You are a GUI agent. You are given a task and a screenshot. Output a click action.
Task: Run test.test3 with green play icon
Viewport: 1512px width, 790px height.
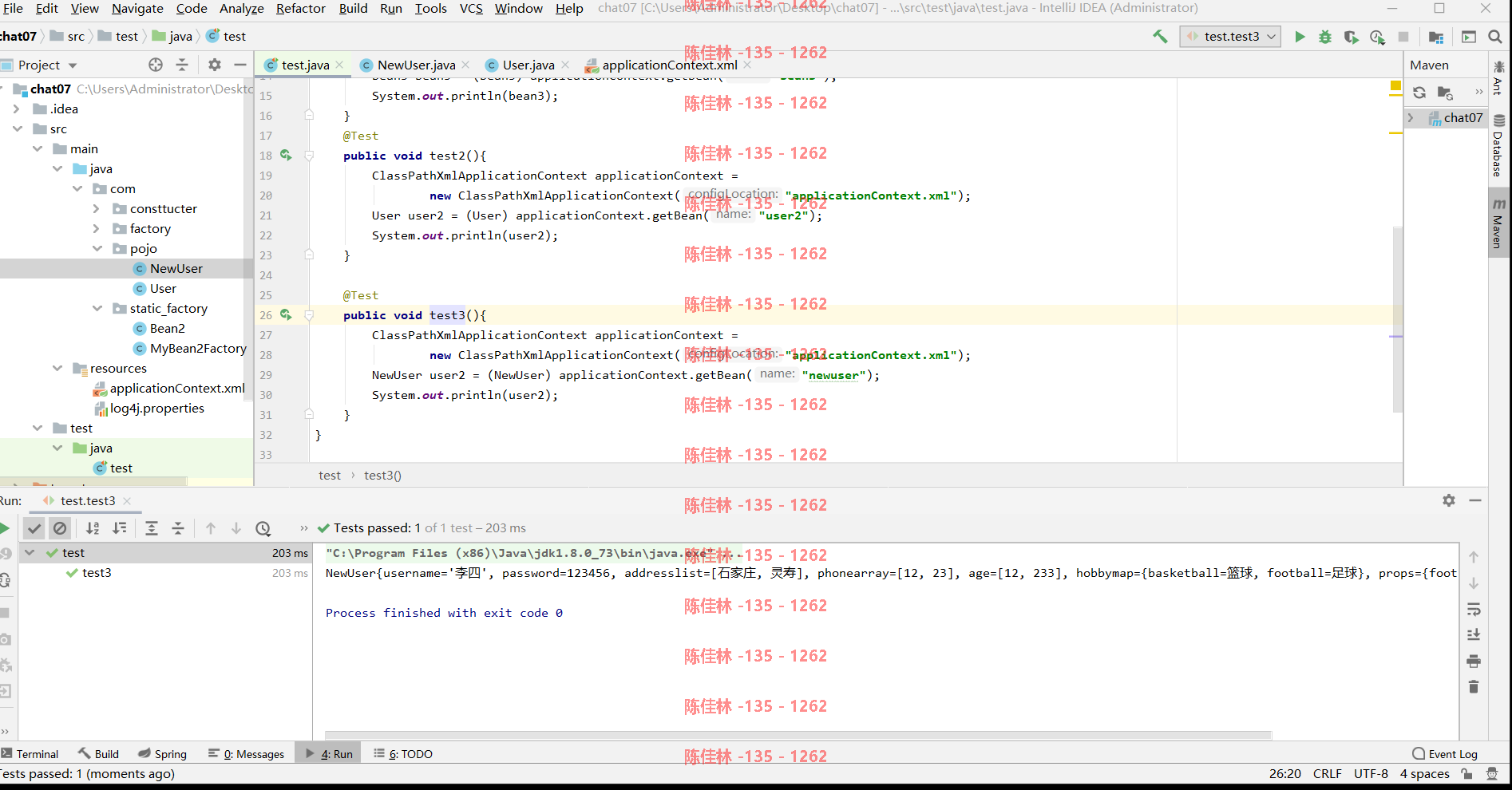click(x=1300, y=37)
